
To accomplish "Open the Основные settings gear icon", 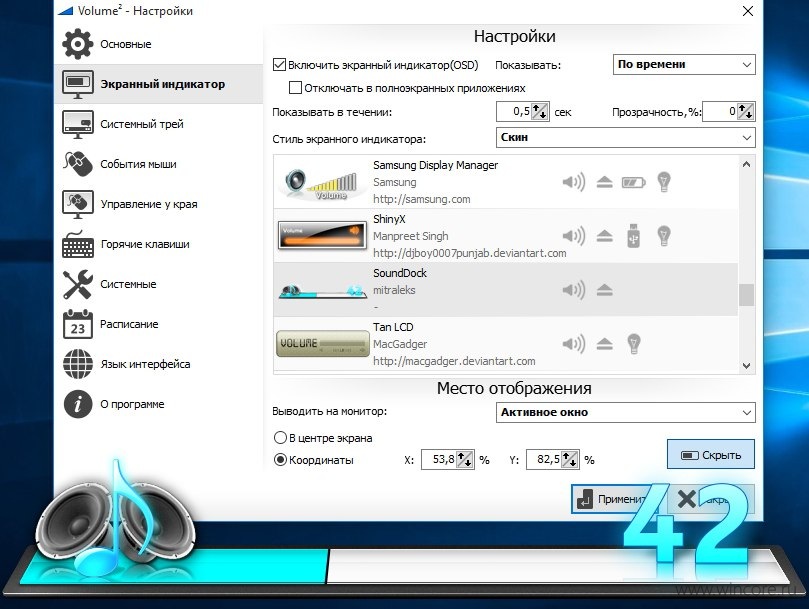I will [x=77, y=44].
